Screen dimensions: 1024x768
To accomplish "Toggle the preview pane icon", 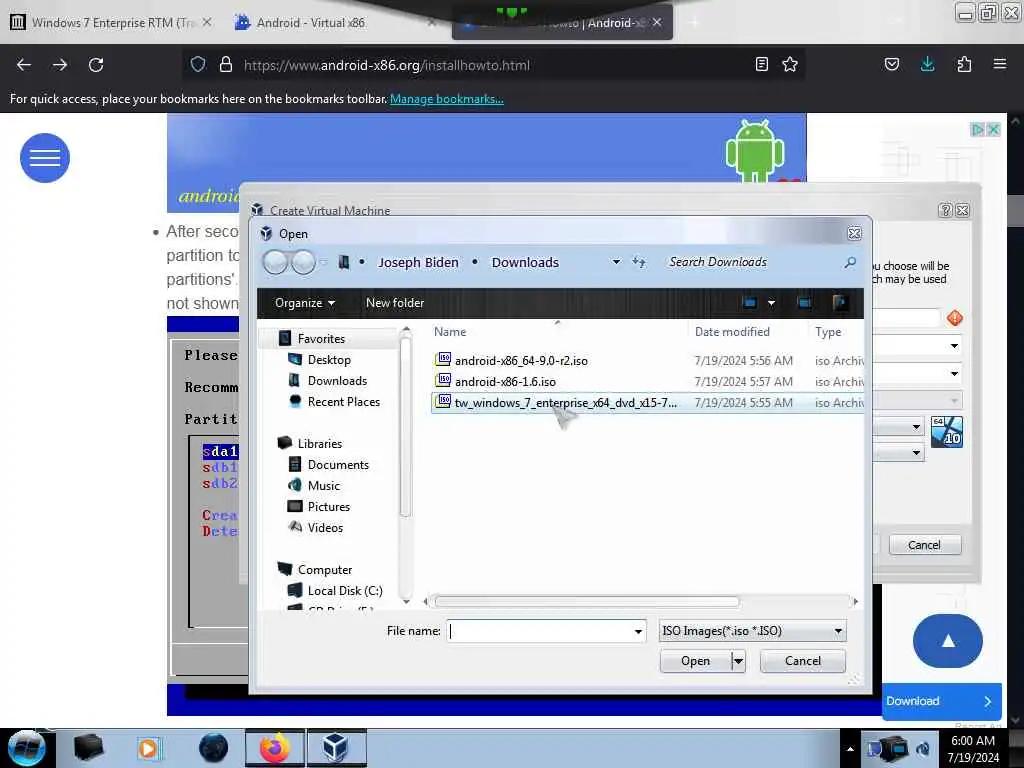I will (805, 302).
